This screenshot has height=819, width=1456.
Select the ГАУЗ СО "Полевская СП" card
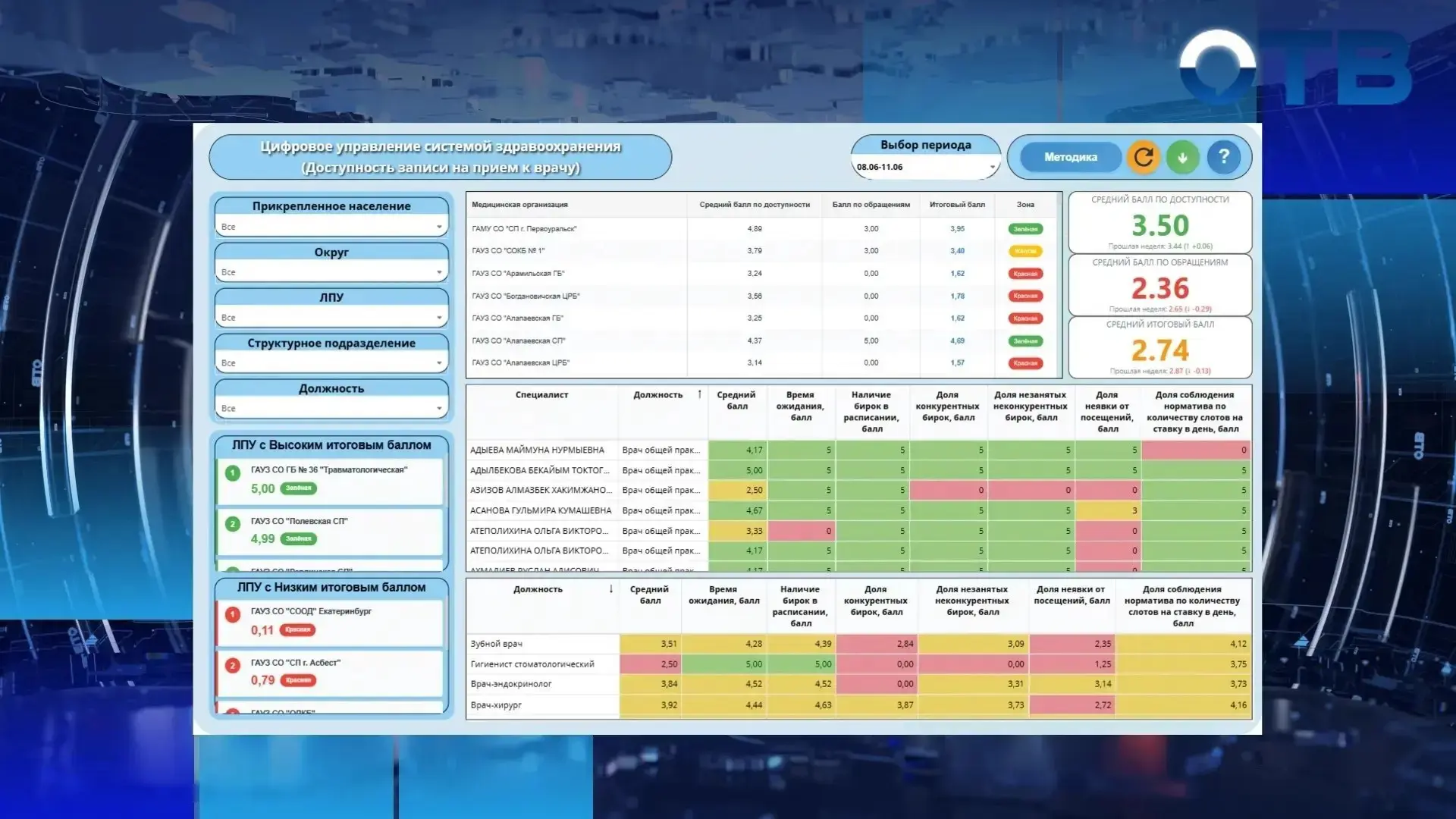click(330, 531)
